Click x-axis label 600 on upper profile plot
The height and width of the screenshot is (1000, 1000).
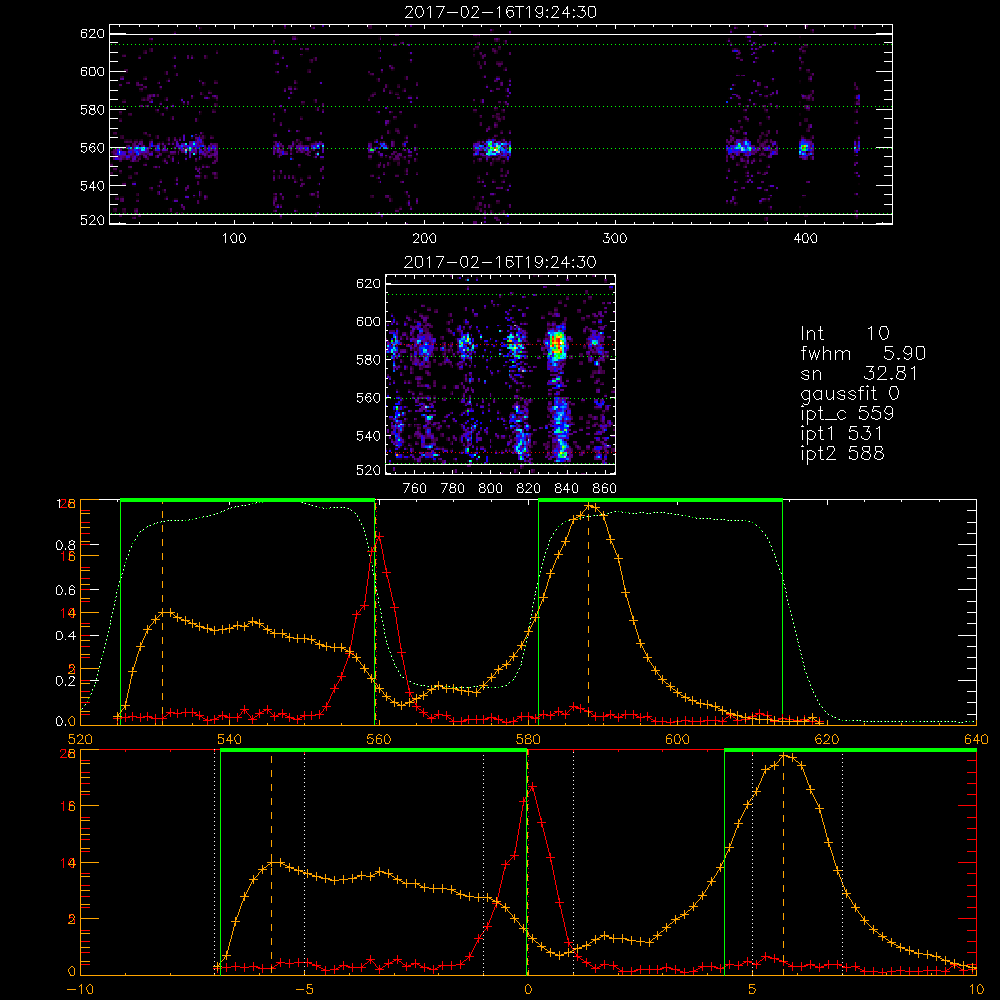tap(677, 739)
